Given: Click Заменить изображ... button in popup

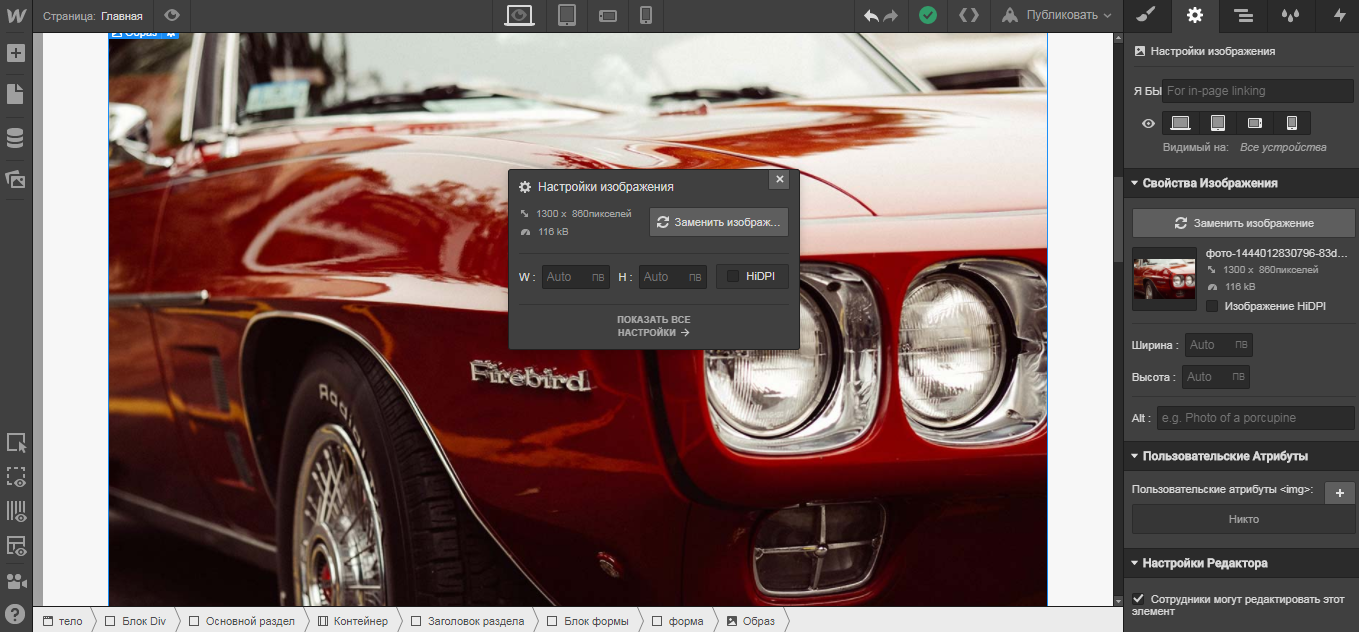Looking at the screenshot, I should pos(719,222).
